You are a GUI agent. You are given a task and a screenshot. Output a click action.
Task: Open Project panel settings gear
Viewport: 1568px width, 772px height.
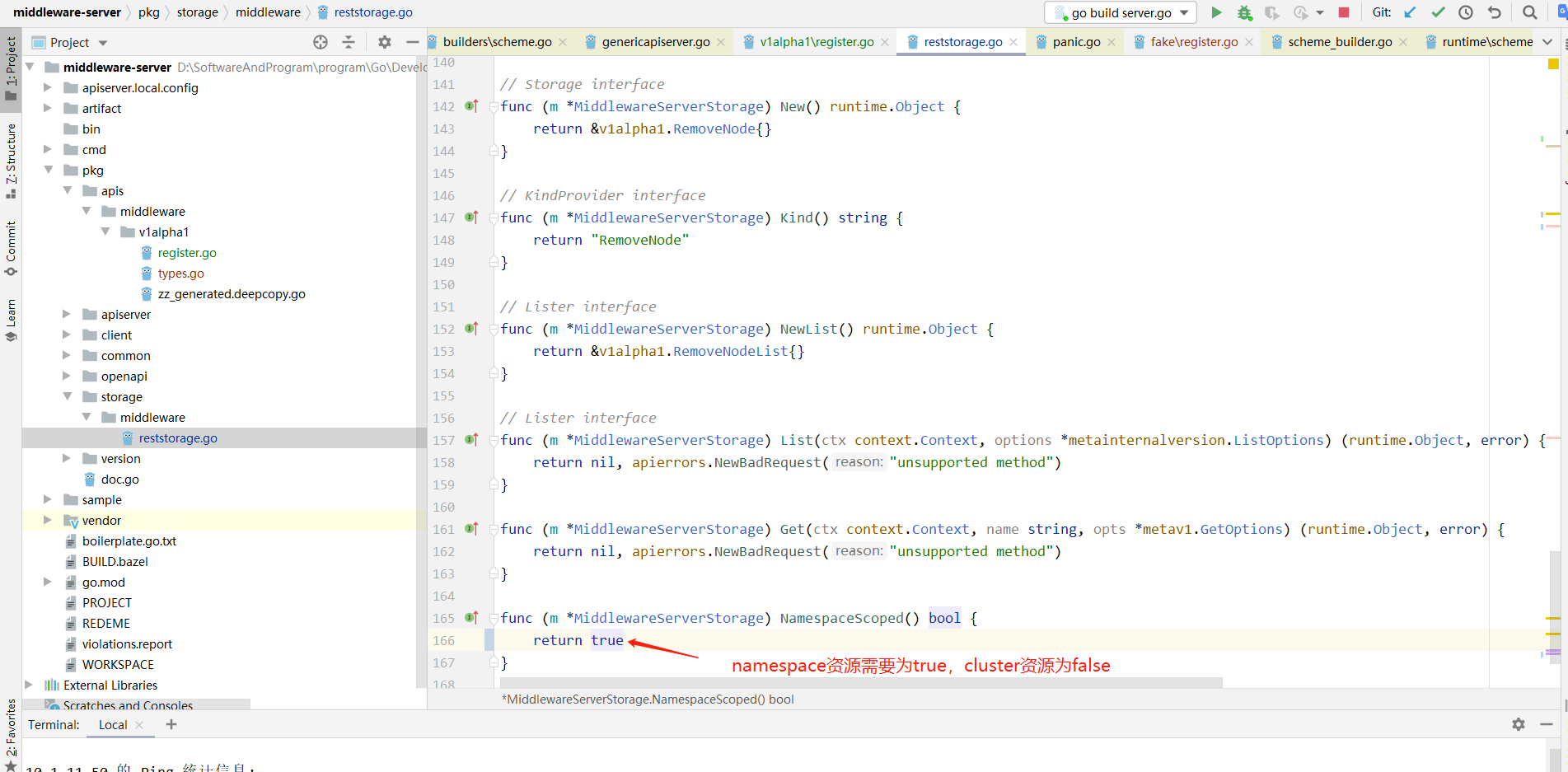[385, 42]
